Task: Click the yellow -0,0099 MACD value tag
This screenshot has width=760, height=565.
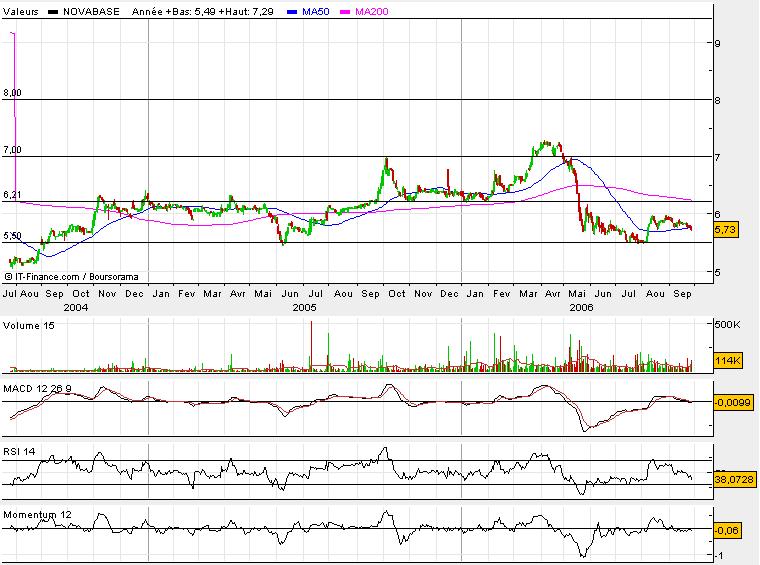Action: pos(733,402)
